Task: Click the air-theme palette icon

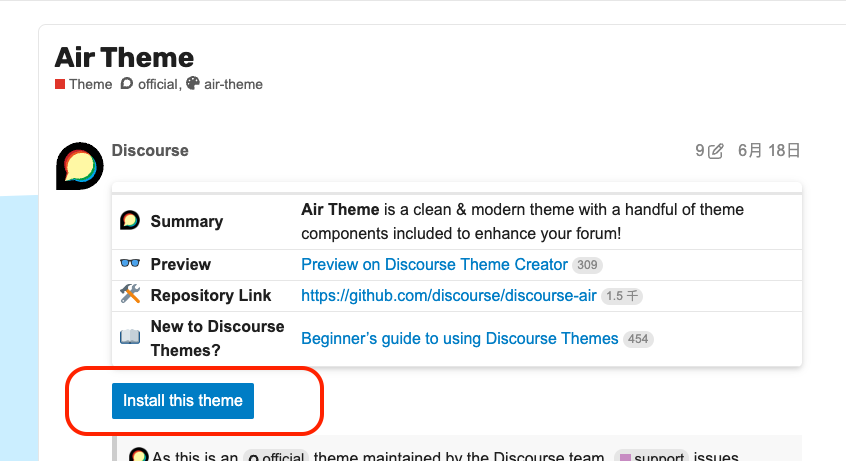Action: click(193, 83)
